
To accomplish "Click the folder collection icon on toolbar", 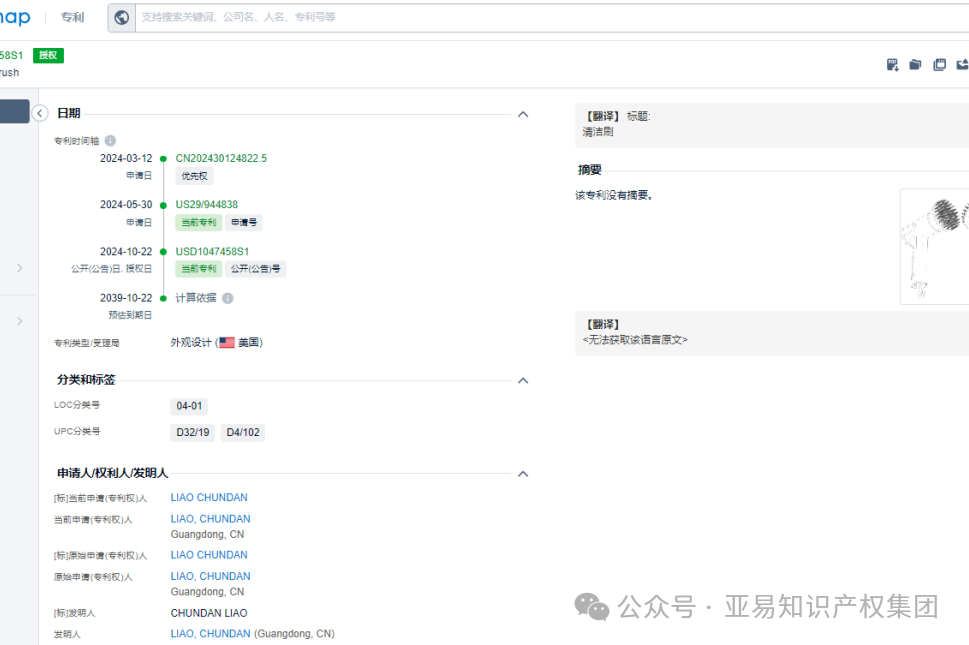I will pyautogui.click(x=915, y=63).
